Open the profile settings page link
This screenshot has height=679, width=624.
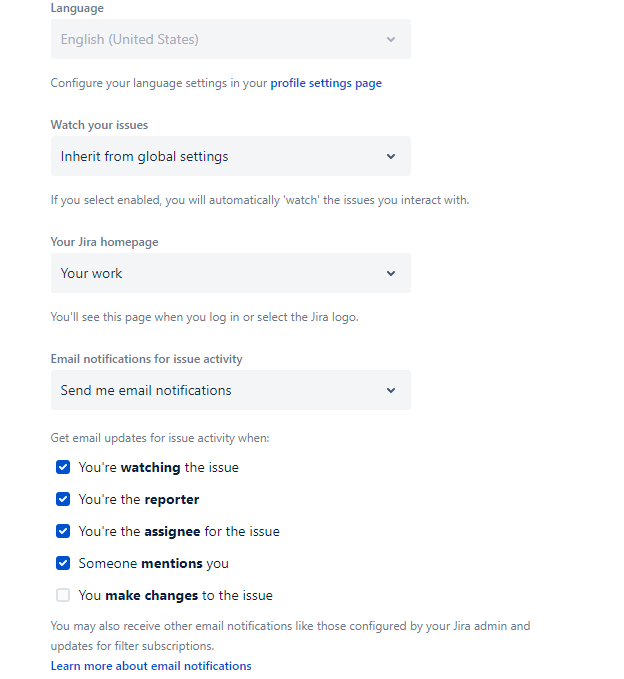click(326, 83)
